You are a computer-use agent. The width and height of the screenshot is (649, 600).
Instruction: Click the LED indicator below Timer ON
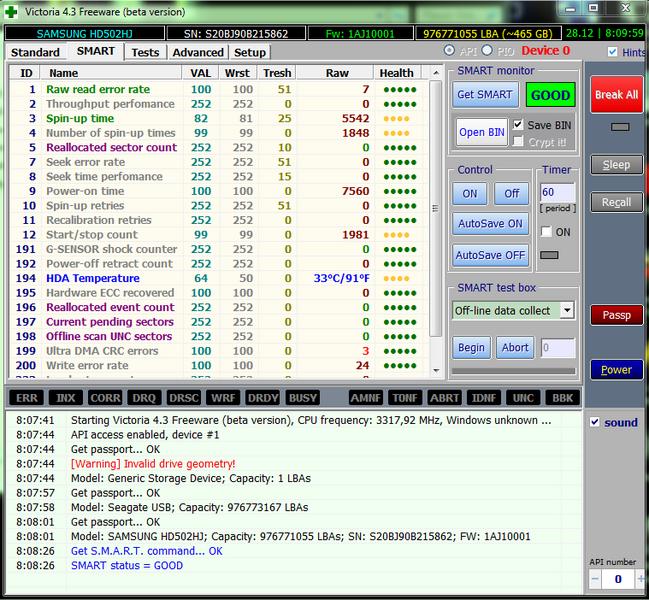[x=549, y=255]
